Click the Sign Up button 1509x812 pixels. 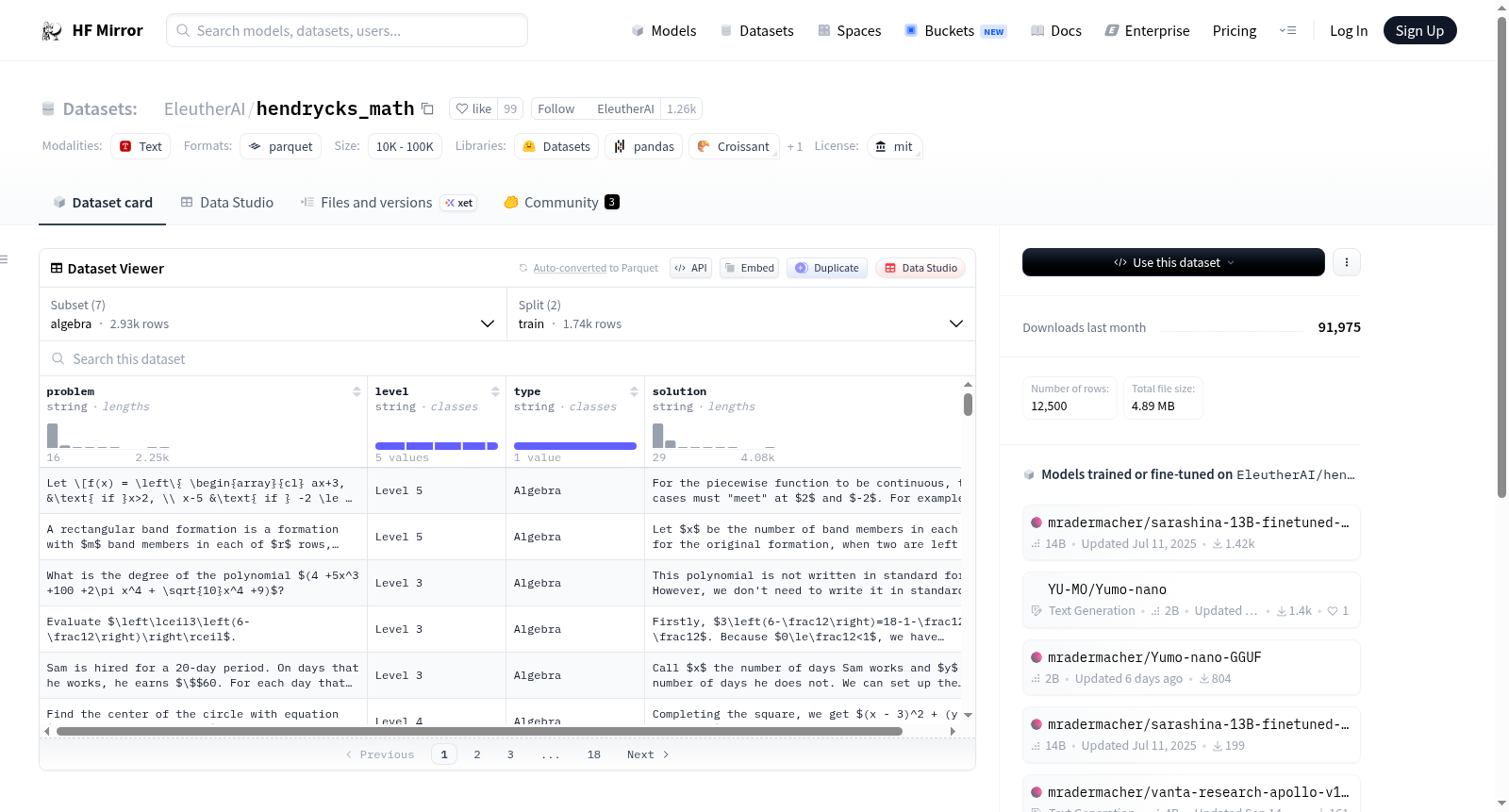click(x=1420, y=31)
